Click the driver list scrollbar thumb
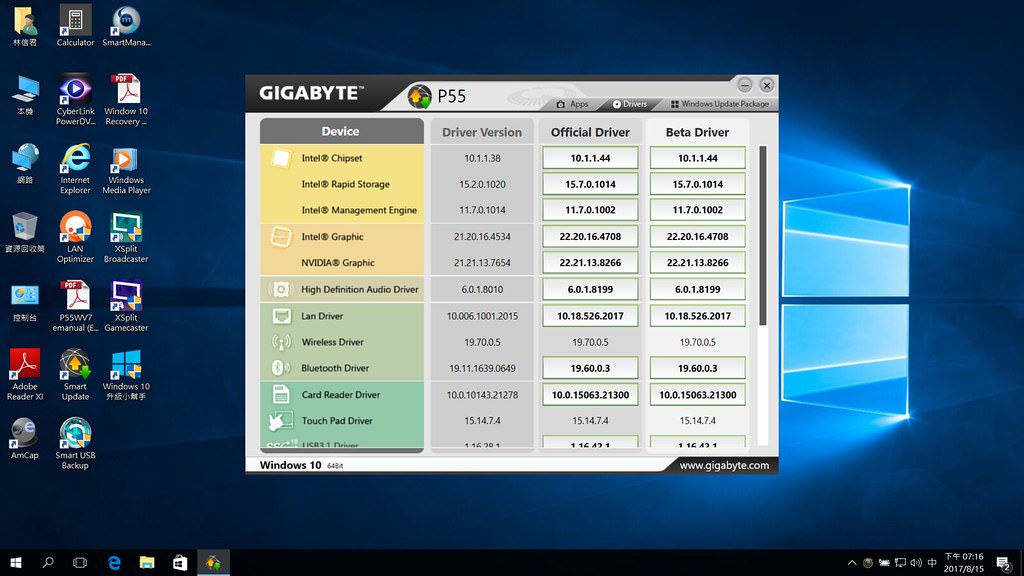Image resolution: width=1024 pixels, height=576 pixels. click(762, 236)
